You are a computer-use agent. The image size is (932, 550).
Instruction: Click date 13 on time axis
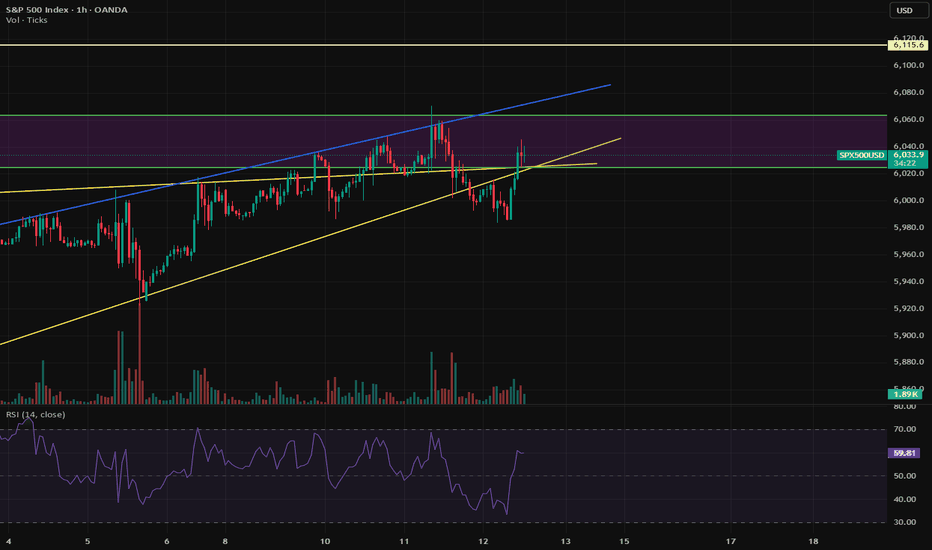(x=565, y=542)
